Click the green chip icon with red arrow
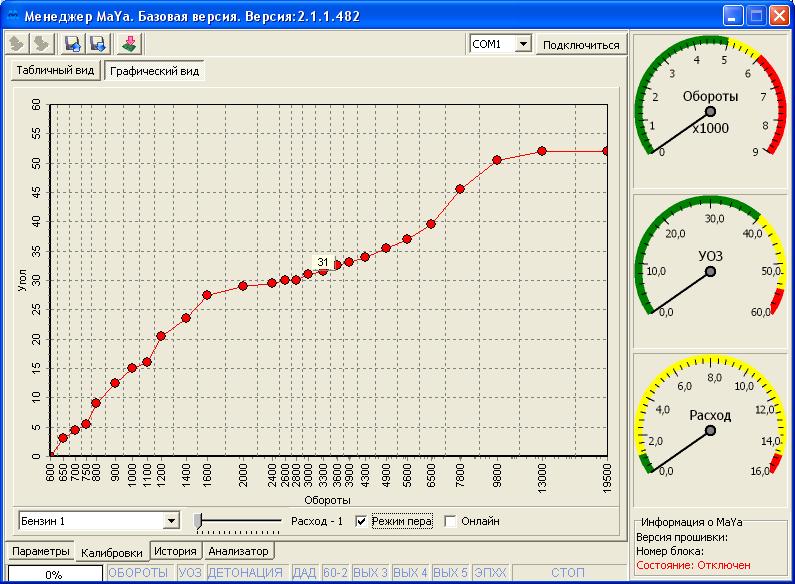Screen dimensions: 795x584 [x=130, y=44]
